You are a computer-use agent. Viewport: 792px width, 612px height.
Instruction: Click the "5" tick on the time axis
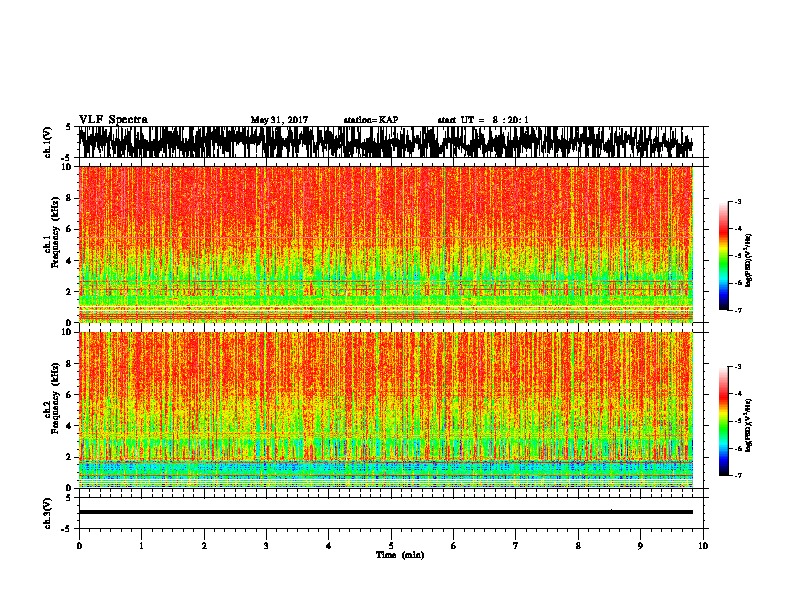click(x=391, y=545)
